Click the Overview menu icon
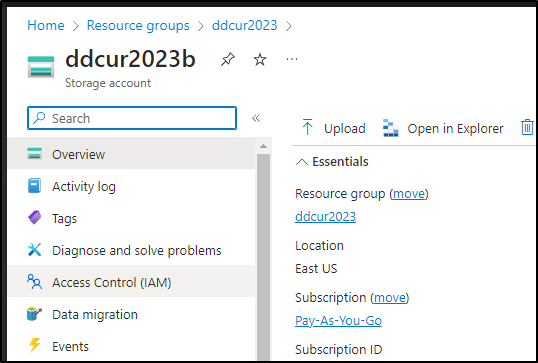Image resolution: width=538 pixels, height=363 pixels. tap(34, 154)
